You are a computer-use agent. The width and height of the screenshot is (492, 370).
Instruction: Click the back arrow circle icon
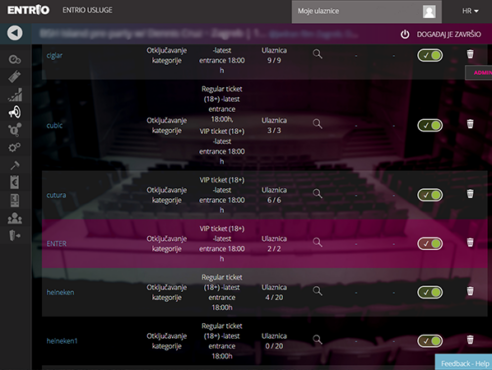pyautogui.click(x=15, y=33)
